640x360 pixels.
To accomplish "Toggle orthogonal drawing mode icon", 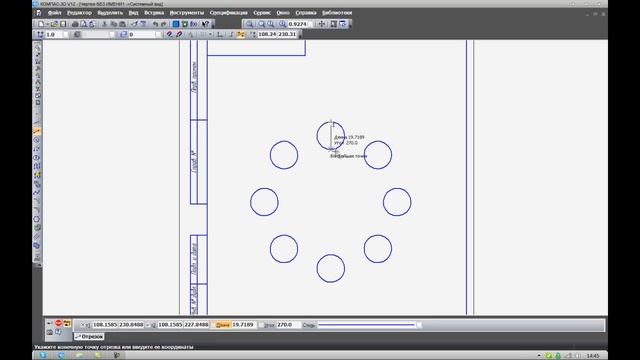I will click(231, 34).
